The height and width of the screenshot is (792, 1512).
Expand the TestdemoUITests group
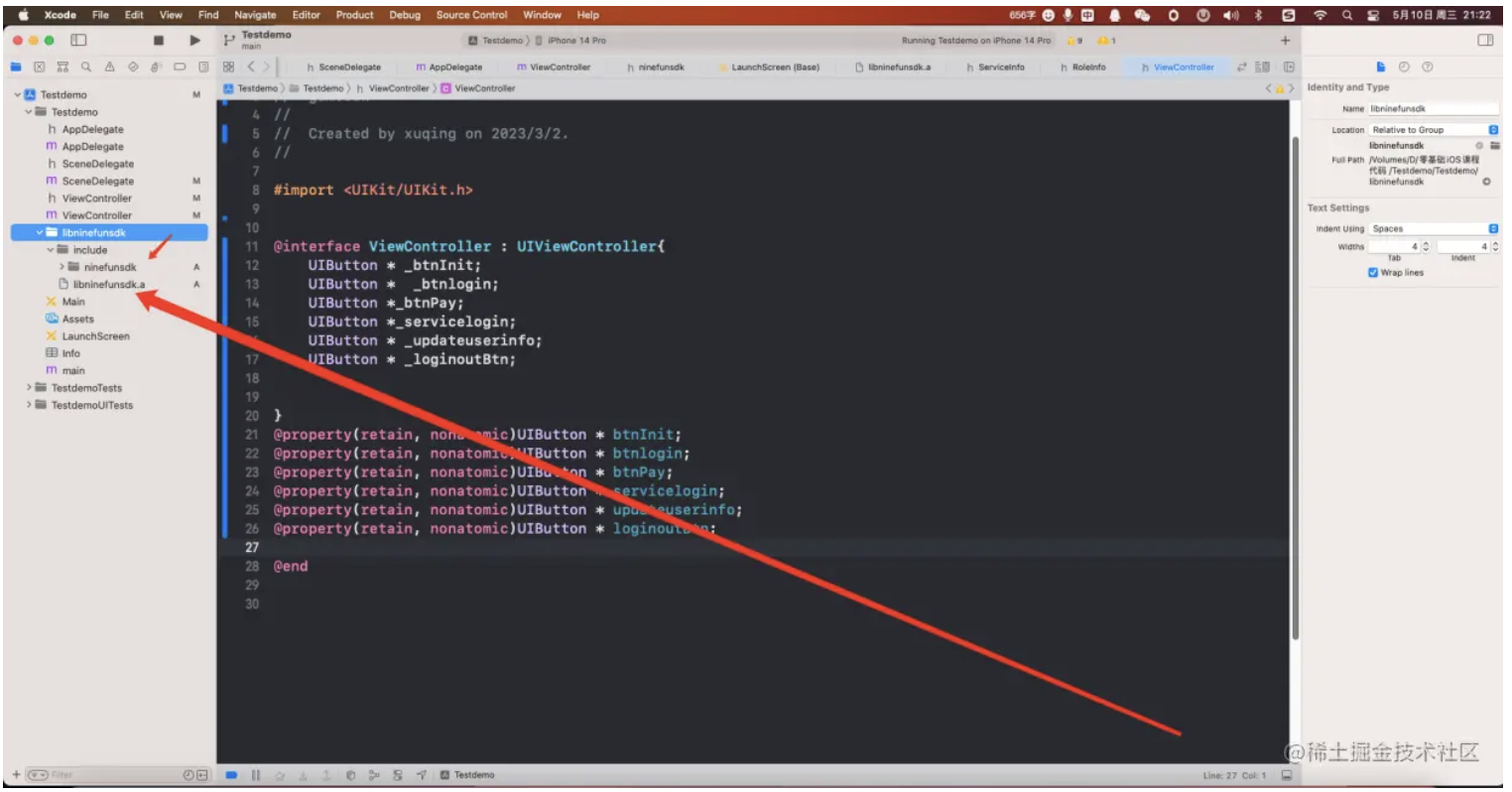click(29, 405)
